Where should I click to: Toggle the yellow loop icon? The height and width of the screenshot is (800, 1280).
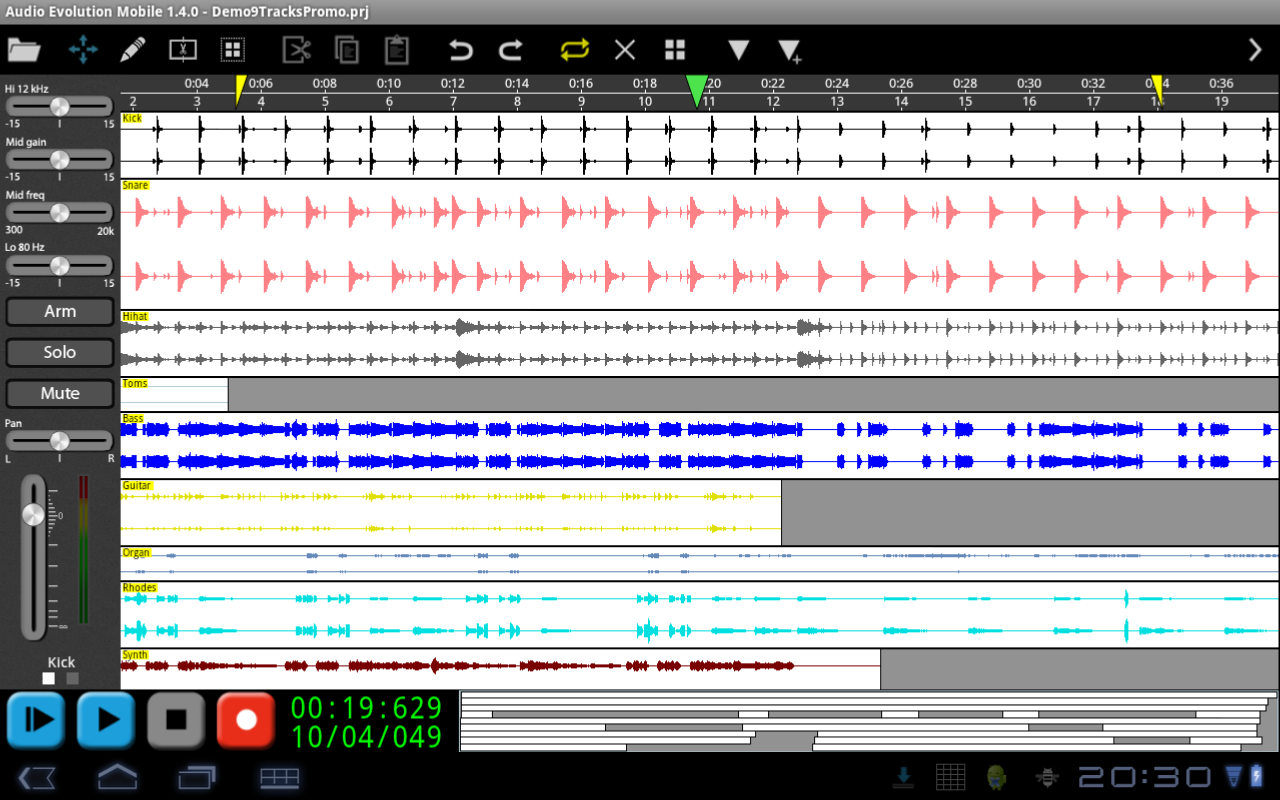point(575,49)
